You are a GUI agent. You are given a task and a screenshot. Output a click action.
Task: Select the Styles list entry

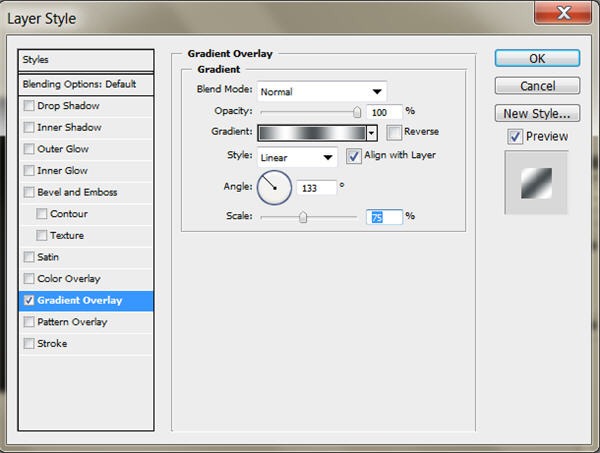tap(87, 60)
